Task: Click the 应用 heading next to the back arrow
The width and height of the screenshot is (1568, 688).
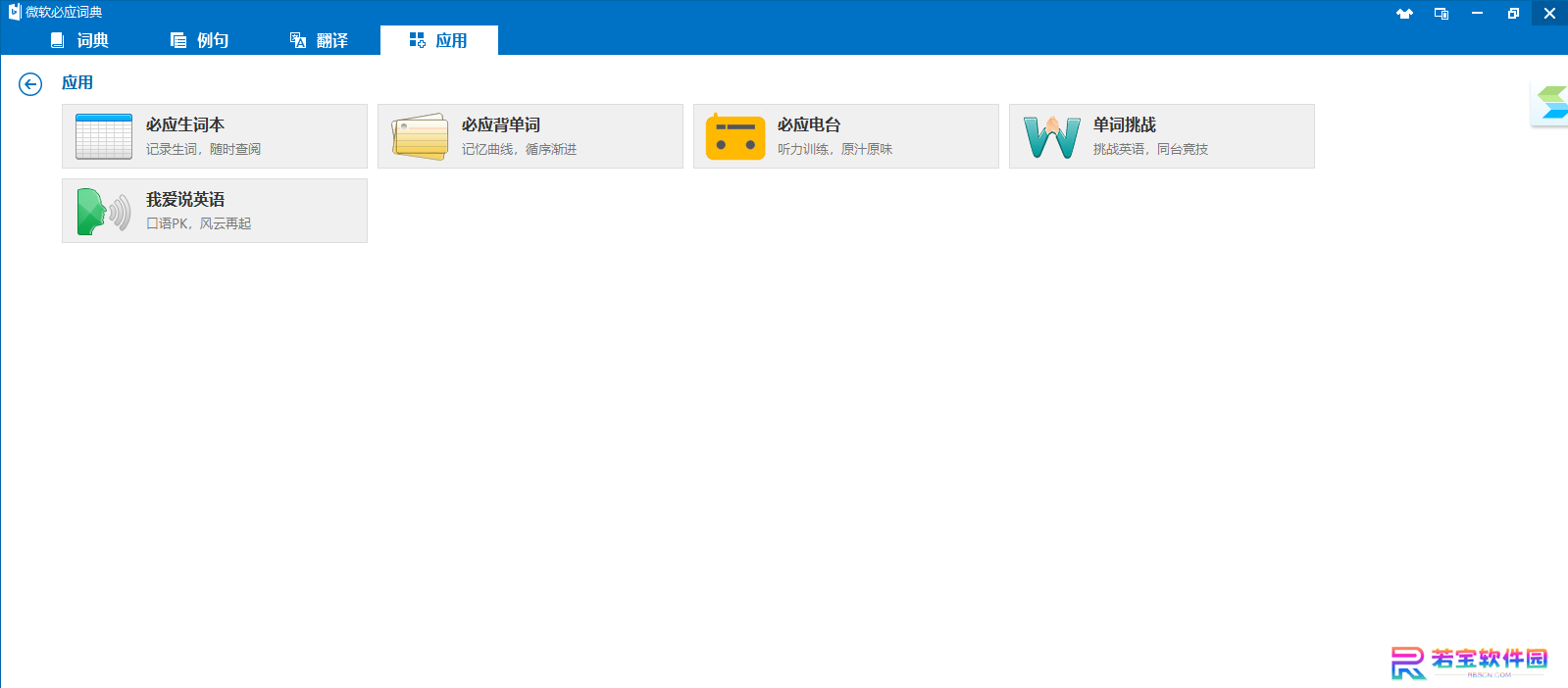Action: coord(77,83)
